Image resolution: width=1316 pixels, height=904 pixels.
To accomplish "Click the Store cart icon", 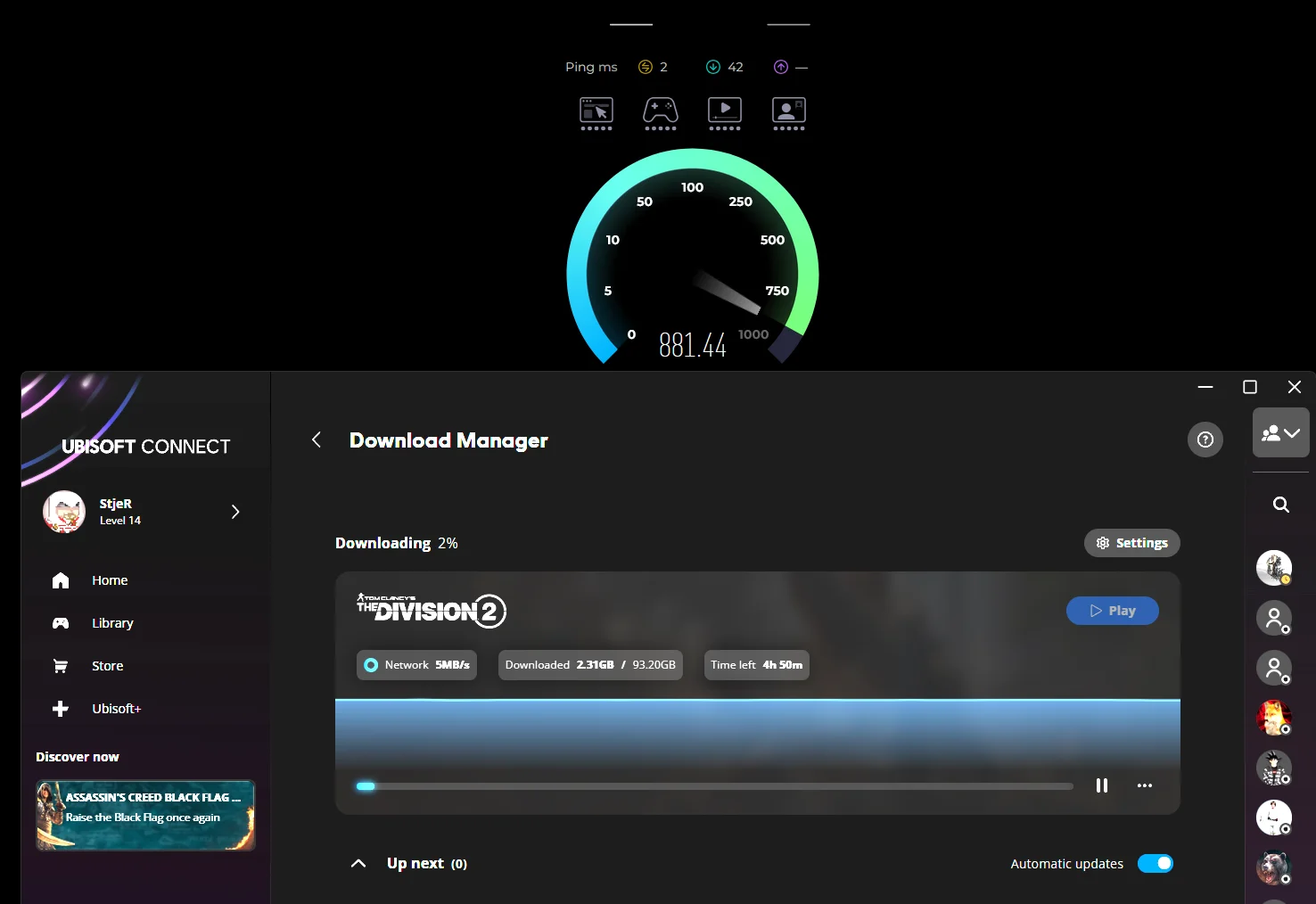I will [x=61, y=666].
